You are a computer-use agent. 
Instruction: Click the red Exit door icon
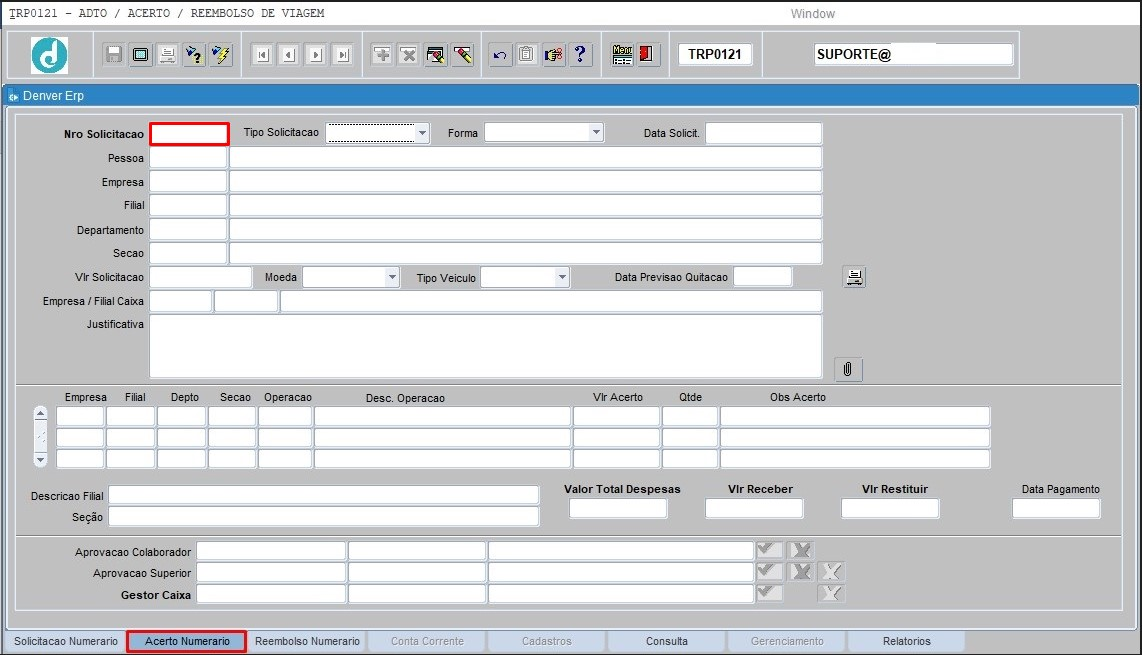point(647,55)
